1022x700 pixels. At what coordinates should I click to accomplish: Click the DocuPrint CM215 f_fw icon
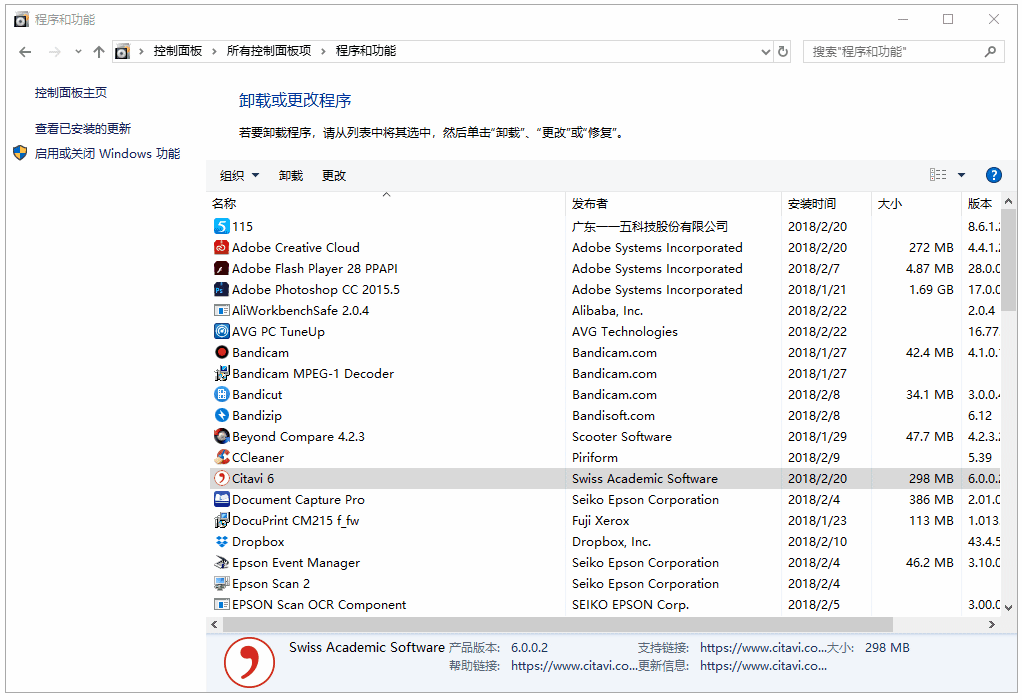[222, 520]
